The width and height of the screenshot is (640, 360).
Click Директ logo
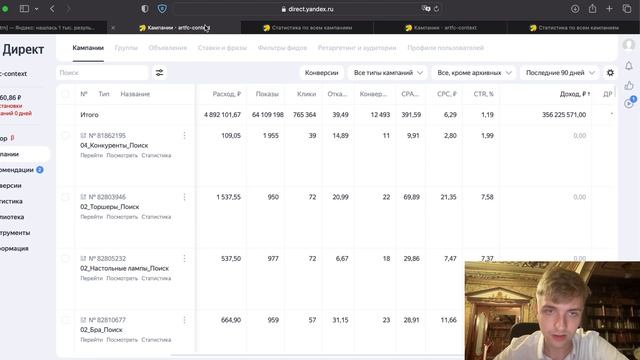(23, 49)
